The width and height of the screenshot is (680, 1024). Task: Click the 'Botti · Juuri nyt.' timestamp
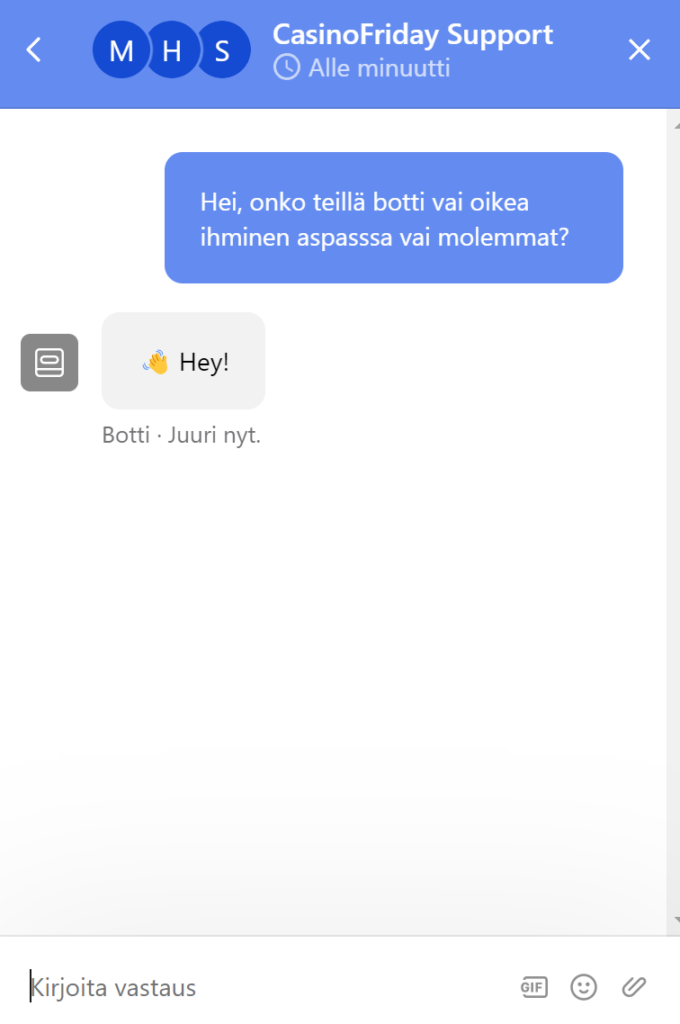point(181,437)
